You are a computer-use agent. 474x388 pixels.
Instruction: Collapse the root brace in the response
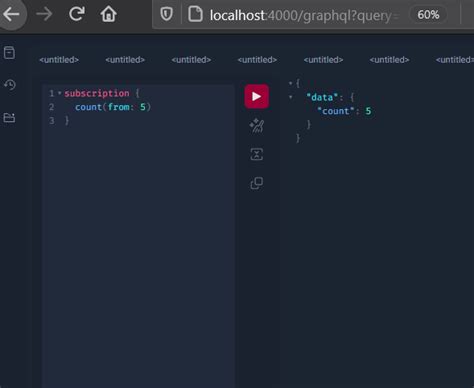tap(290, 83)
